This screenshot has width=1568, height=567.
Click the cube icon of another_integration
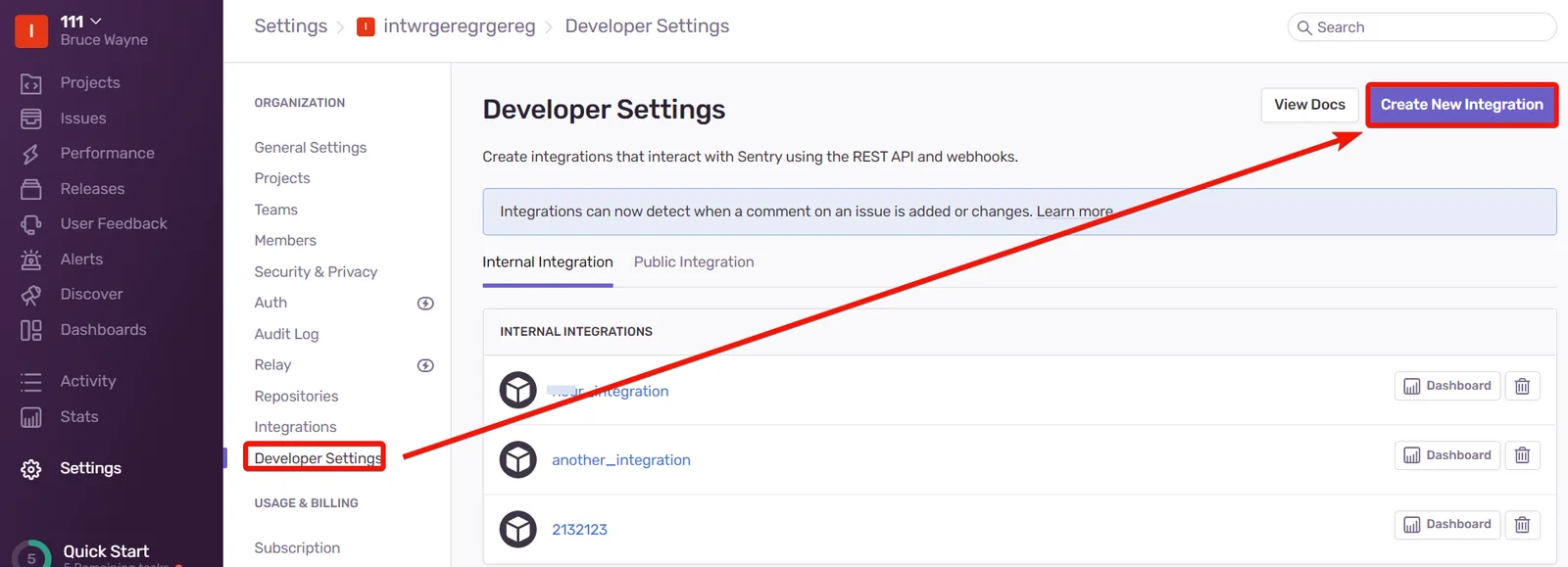point(518,459)
